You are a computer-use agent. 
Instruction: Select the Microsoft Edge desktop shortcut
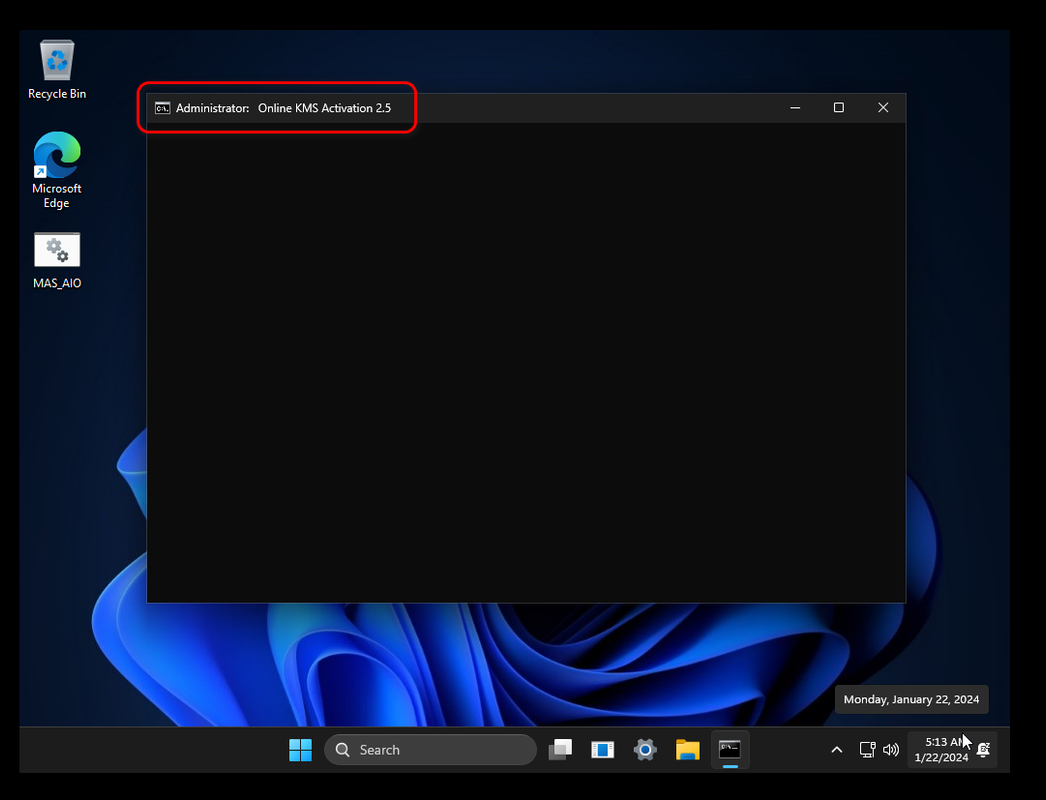point(57,169)
